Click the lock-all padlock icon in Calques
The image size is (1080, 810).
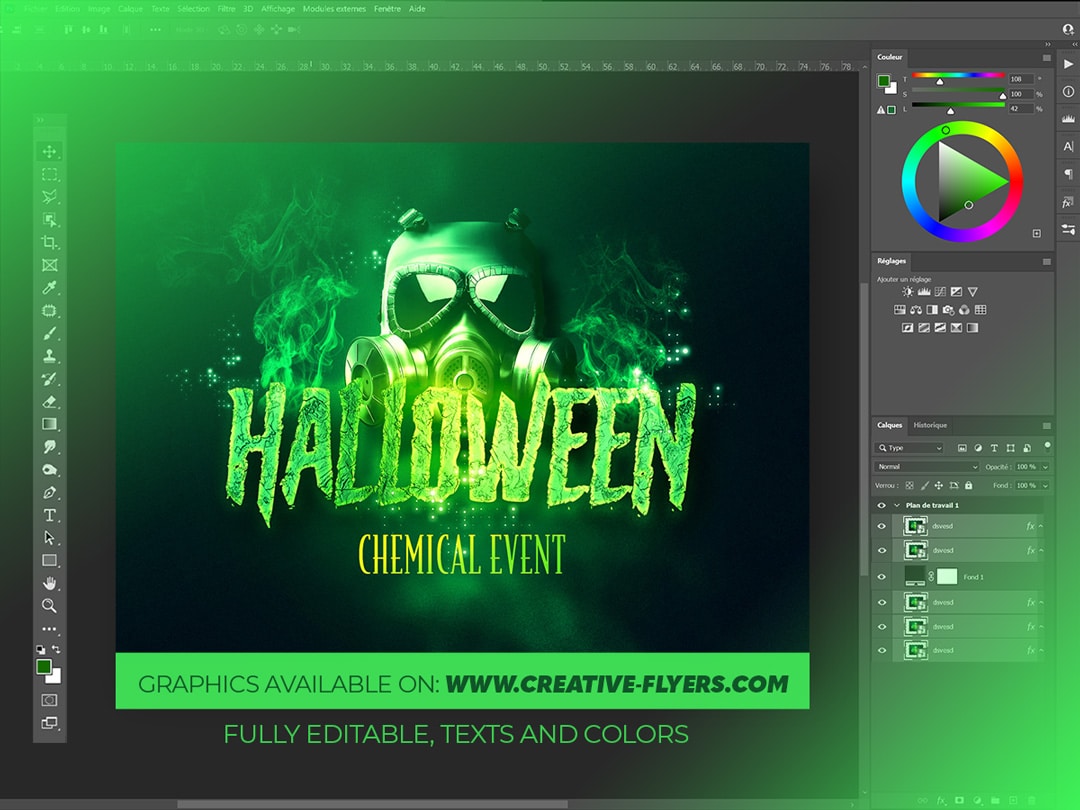click(968, 485)
